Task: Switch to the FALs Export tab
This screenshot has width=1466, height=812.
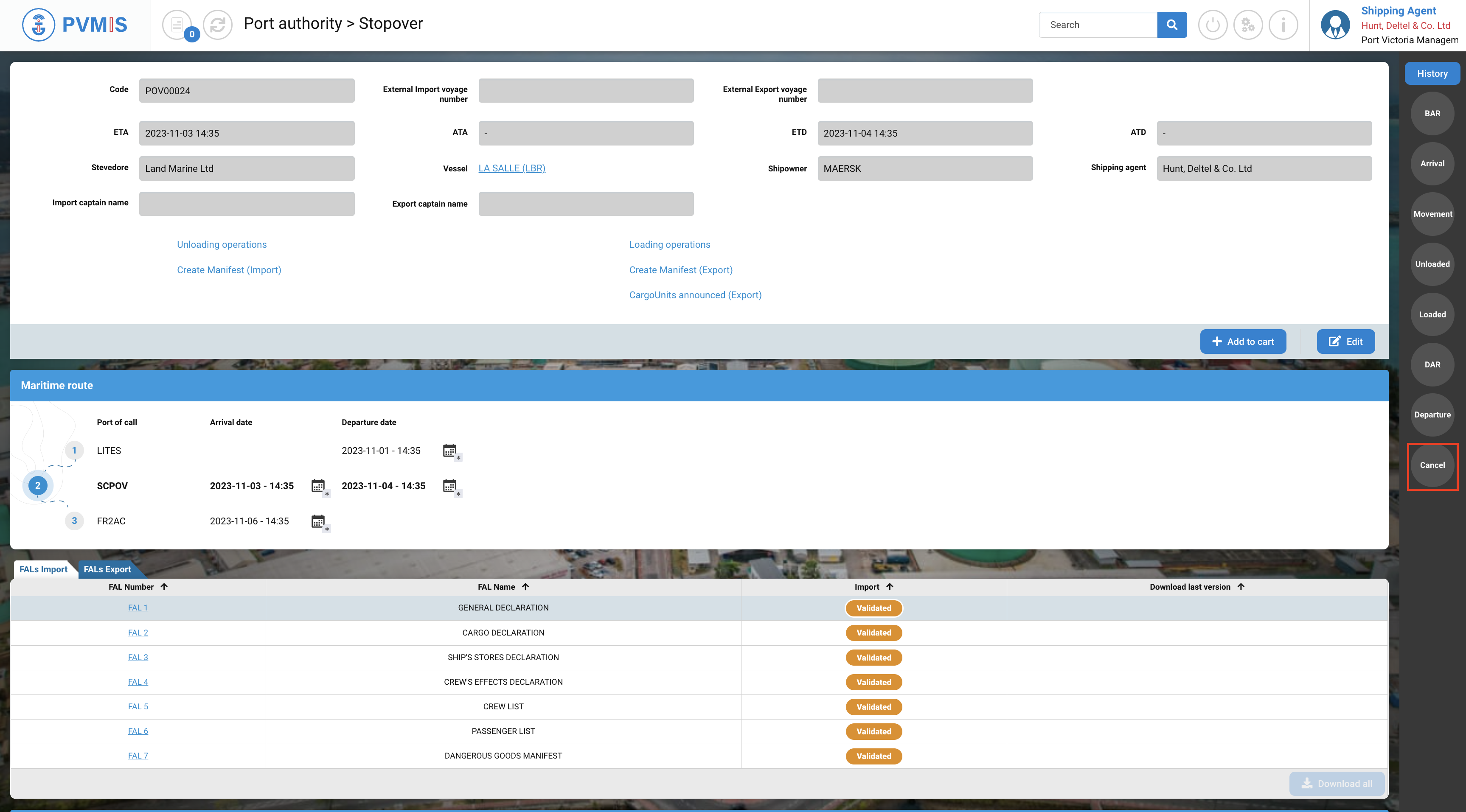Action: (x=107, y=569)
